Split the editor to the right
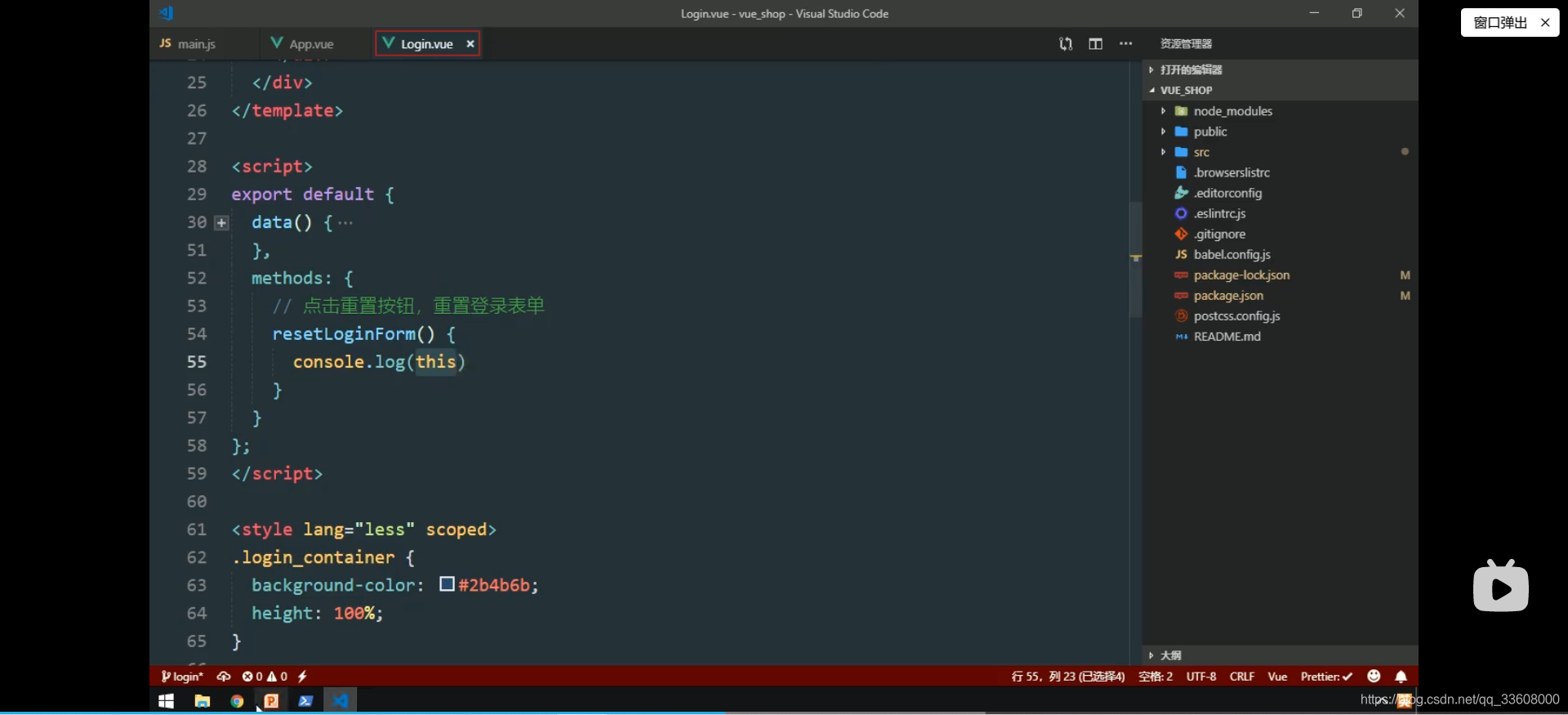Viewport: 1568px width, 715px height. pyautogui.click(x=1095, y=43)
